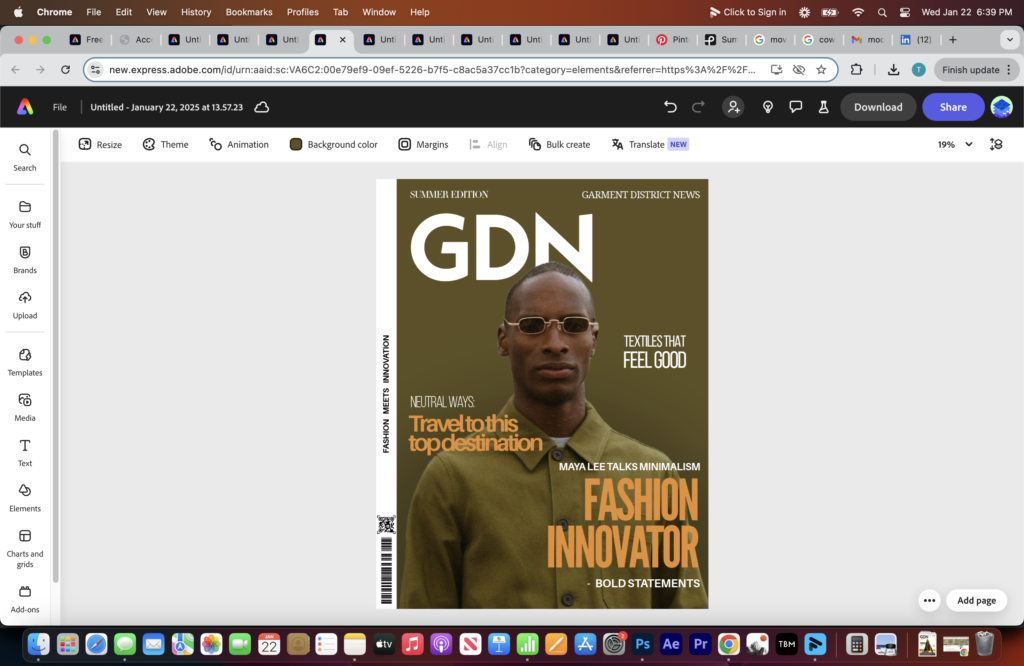Open the Bookmarks menu in menu bar
This screenshot has height=666, width=1024.
coord(248,12)
